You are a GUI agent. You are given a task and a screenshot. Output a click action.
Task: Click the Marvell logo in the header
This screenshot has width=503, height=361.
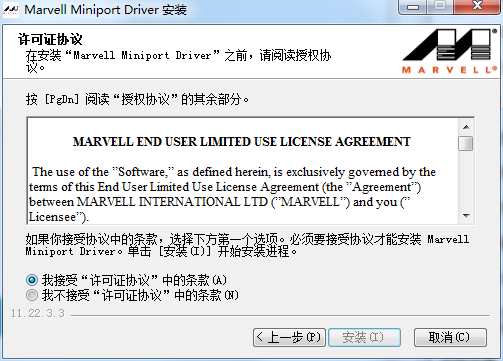450,51
